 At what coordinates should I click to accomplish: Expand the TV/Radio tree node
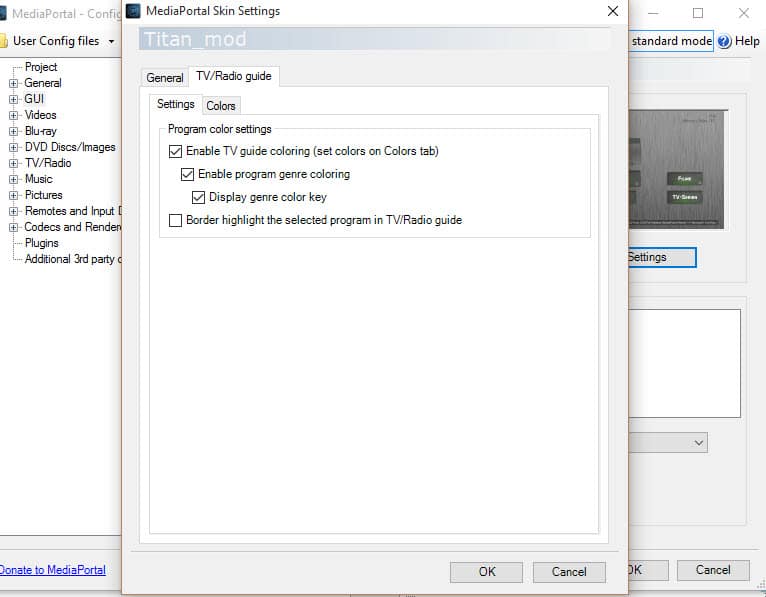(14, 163)
